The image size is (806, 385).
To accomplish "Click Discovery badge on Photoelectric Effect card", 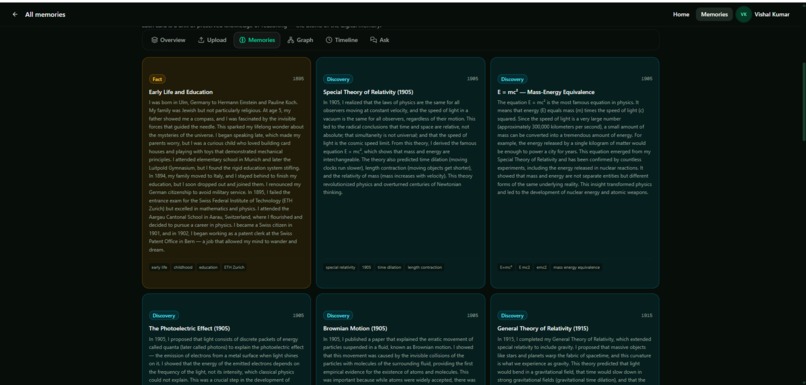I will [x=163, y=316].
